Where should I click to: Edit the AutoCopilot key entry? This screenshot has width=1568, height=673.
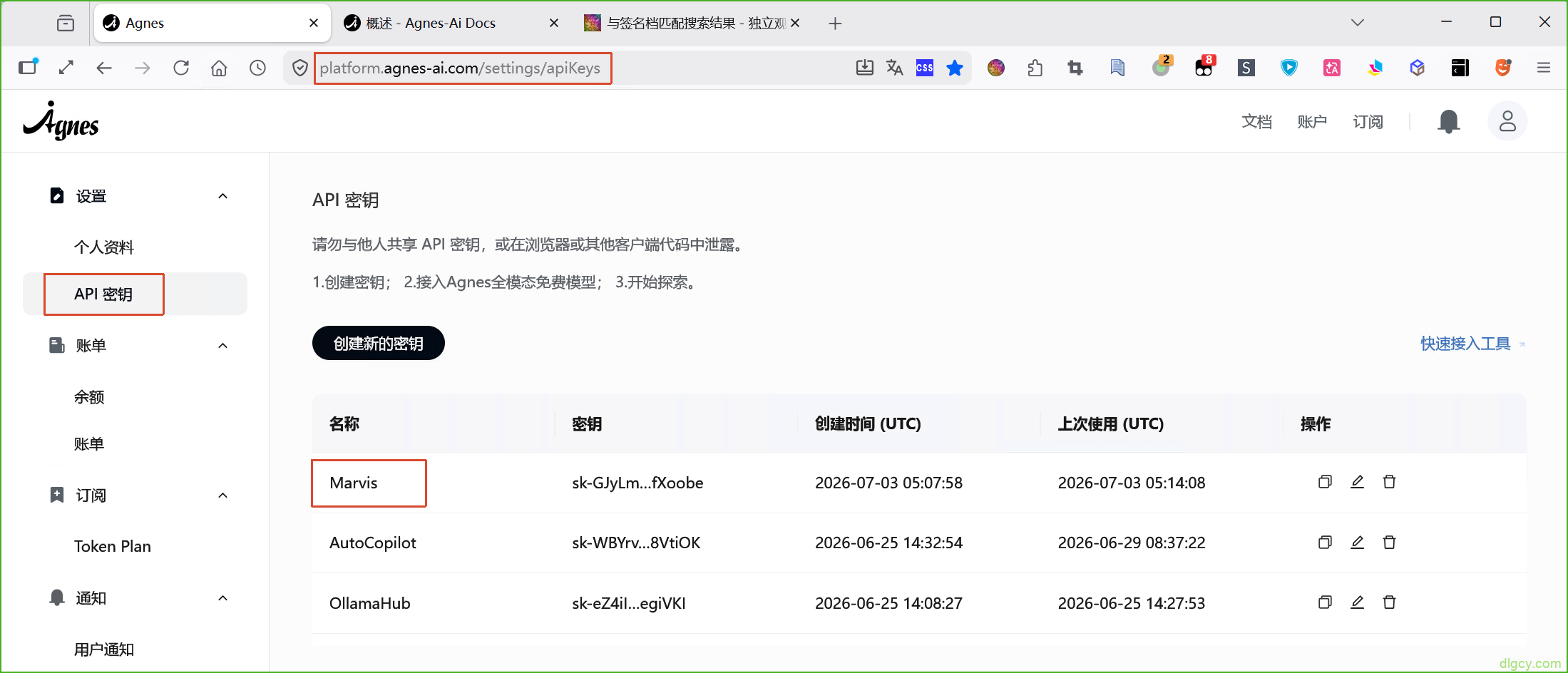click(1358, 543)
